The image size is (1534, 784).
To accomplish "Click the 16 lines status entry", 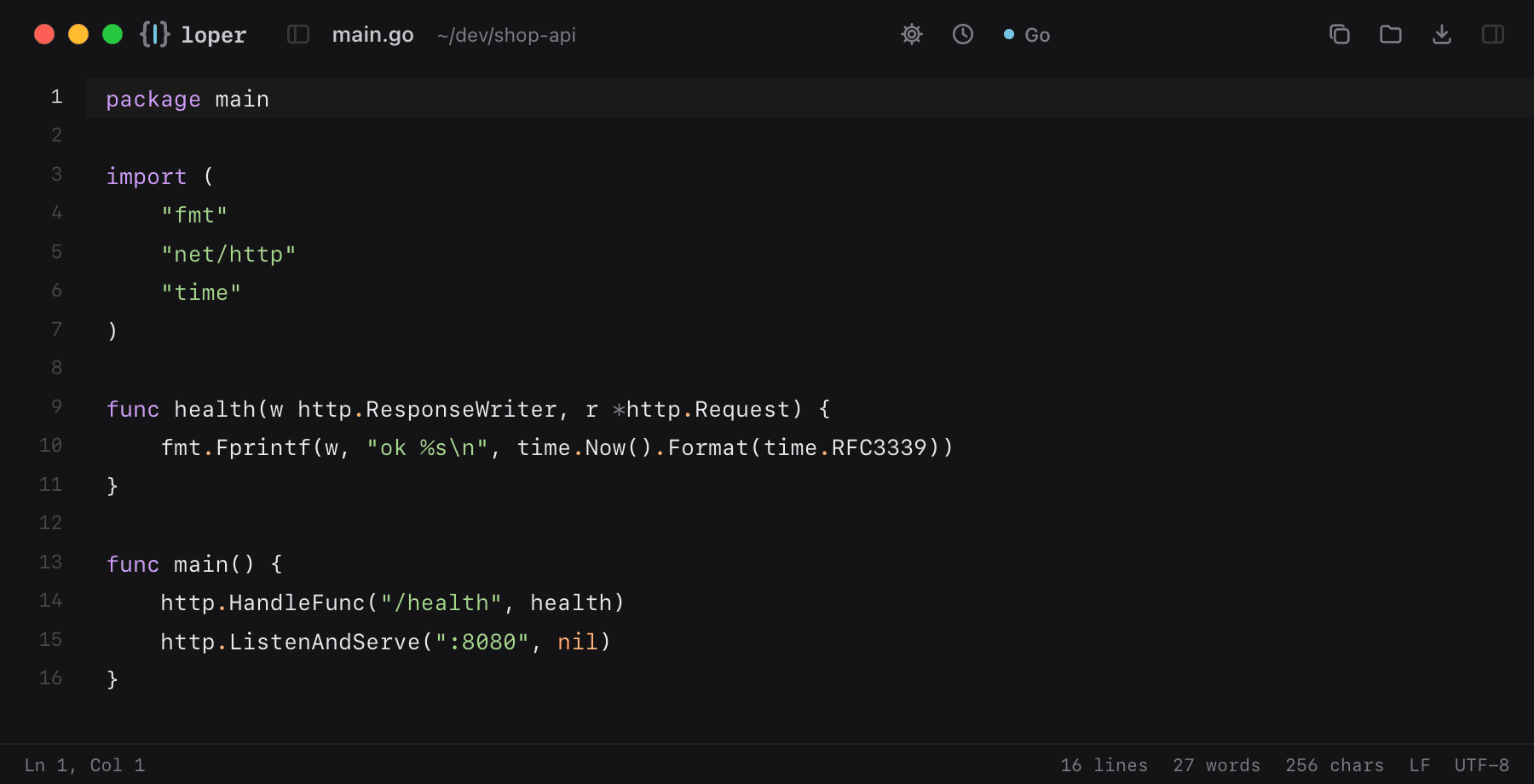I will 1104,765.
